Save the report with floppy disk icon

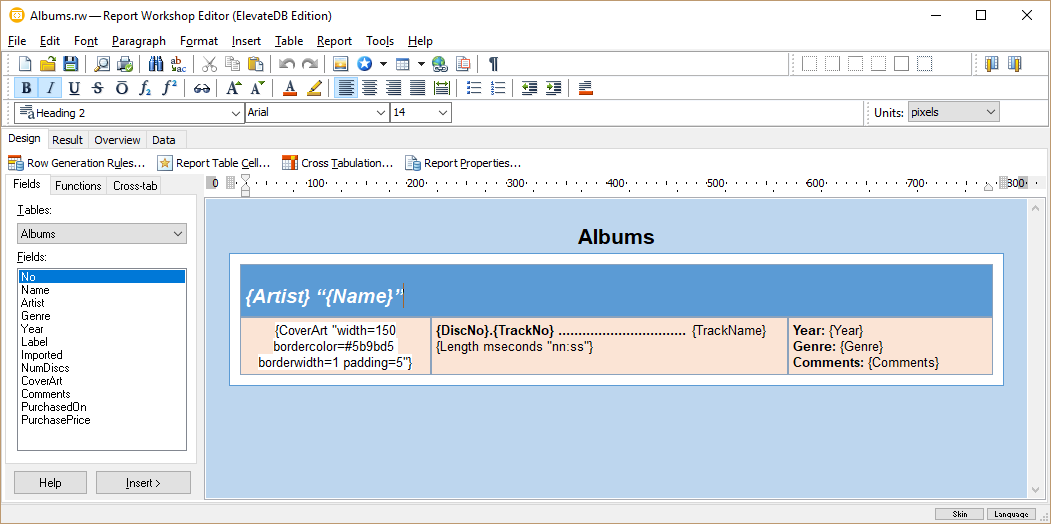[x=70, y=64]
